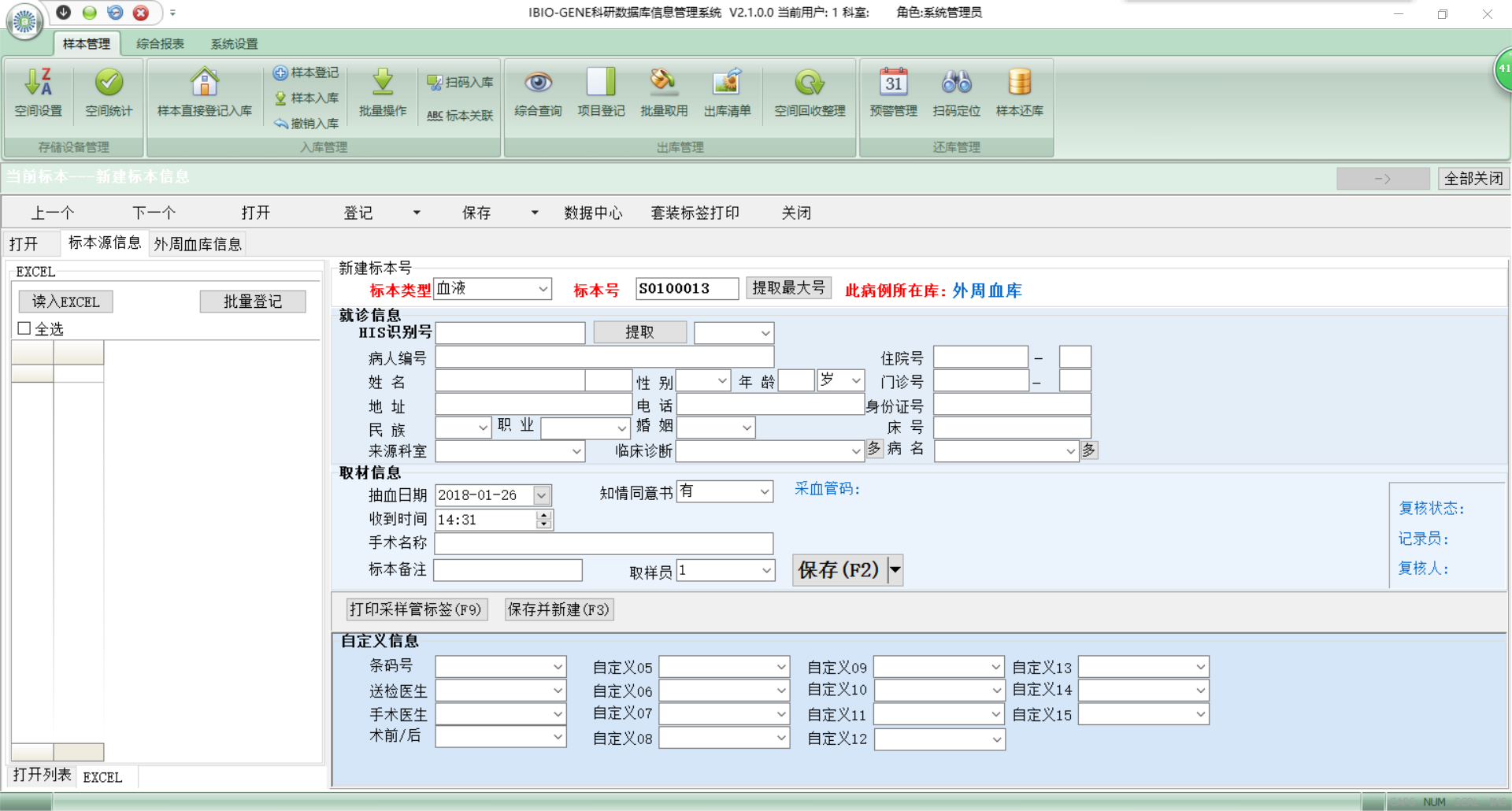This screenshot has height=811, width=1512.
Task: Click the 病人编号 input field
Action: 604,357
